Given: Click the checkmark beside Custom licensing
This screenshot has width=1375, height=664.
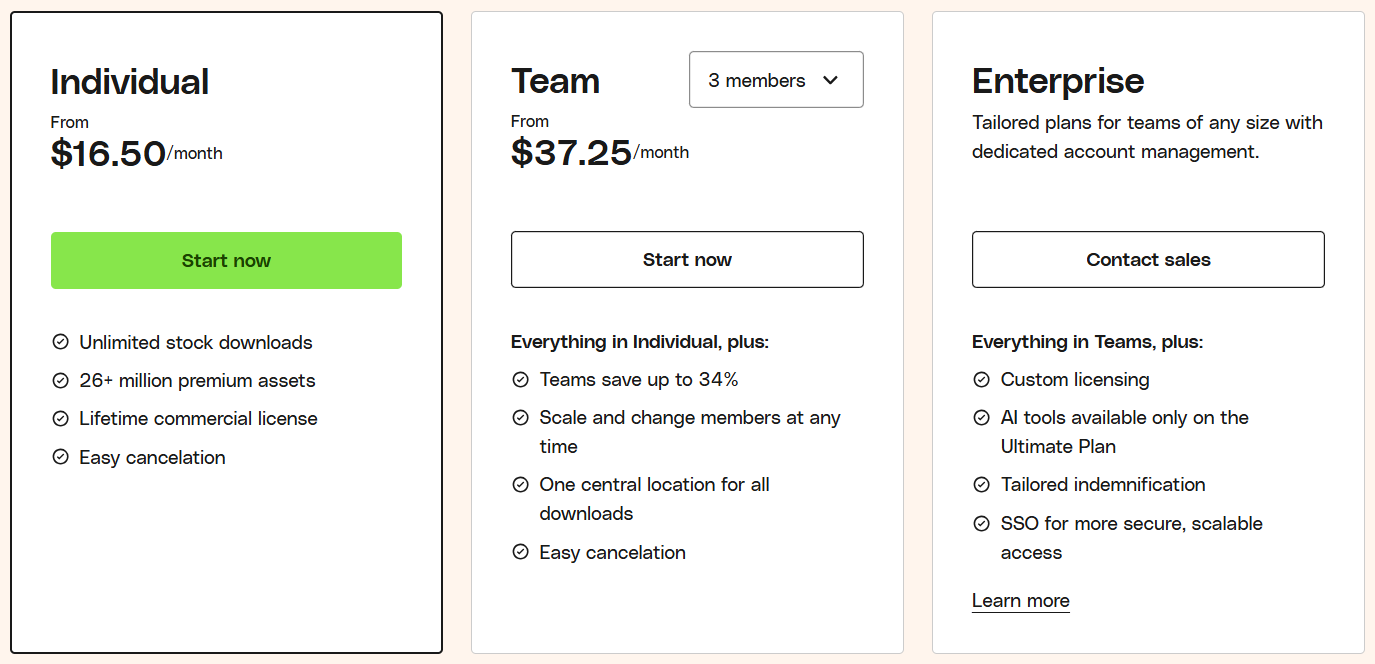Looking at the screenshot, I should [980, 380].
